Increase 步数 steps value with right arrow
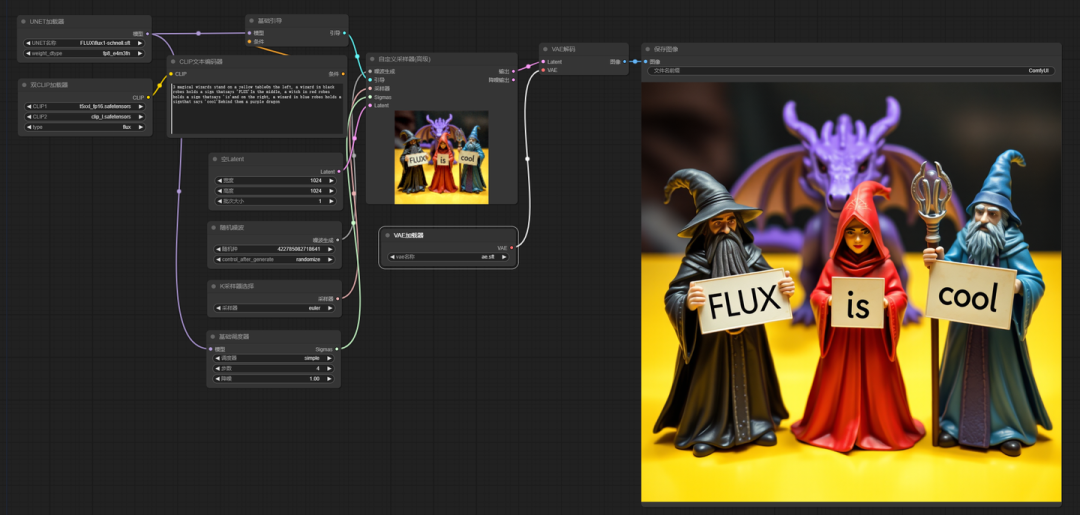The image size is (1080, 515). click(329, 368)
